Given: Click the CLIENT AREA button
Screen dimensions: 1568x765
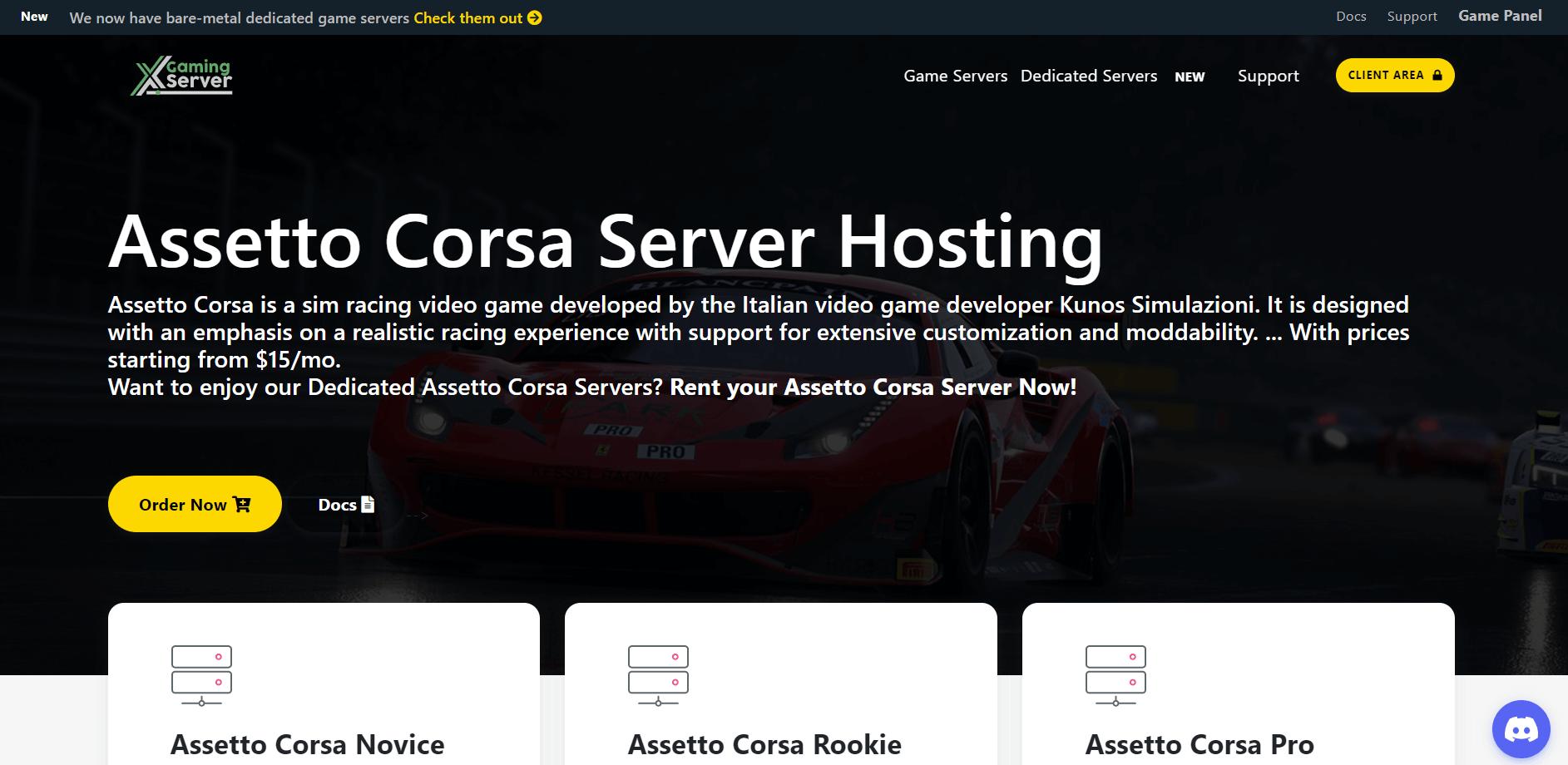Looking at the screenshot, I should coord(1394,75).
